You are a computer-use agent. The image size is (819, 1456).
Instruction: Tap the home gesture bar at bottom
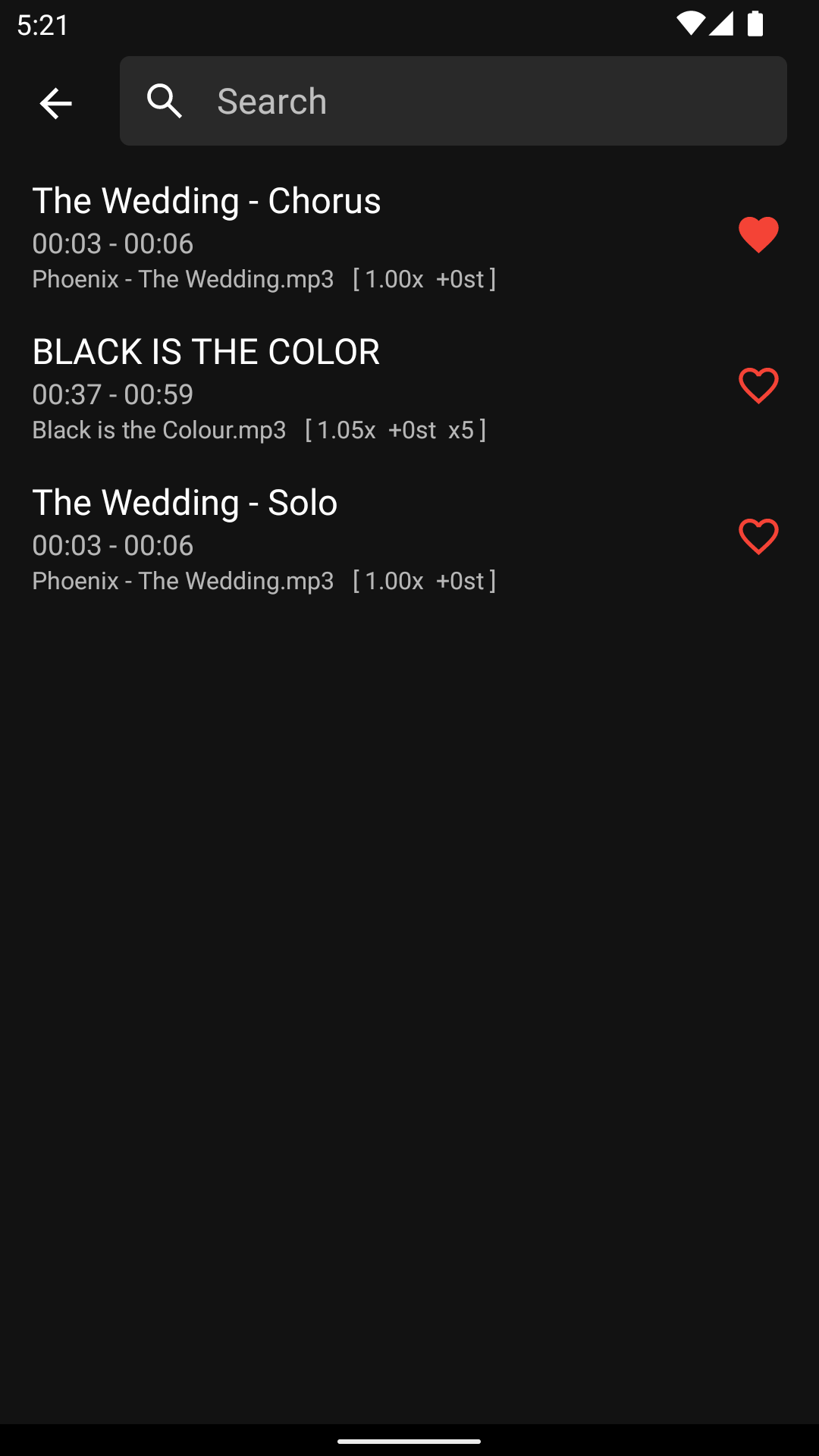point(409,1441)
